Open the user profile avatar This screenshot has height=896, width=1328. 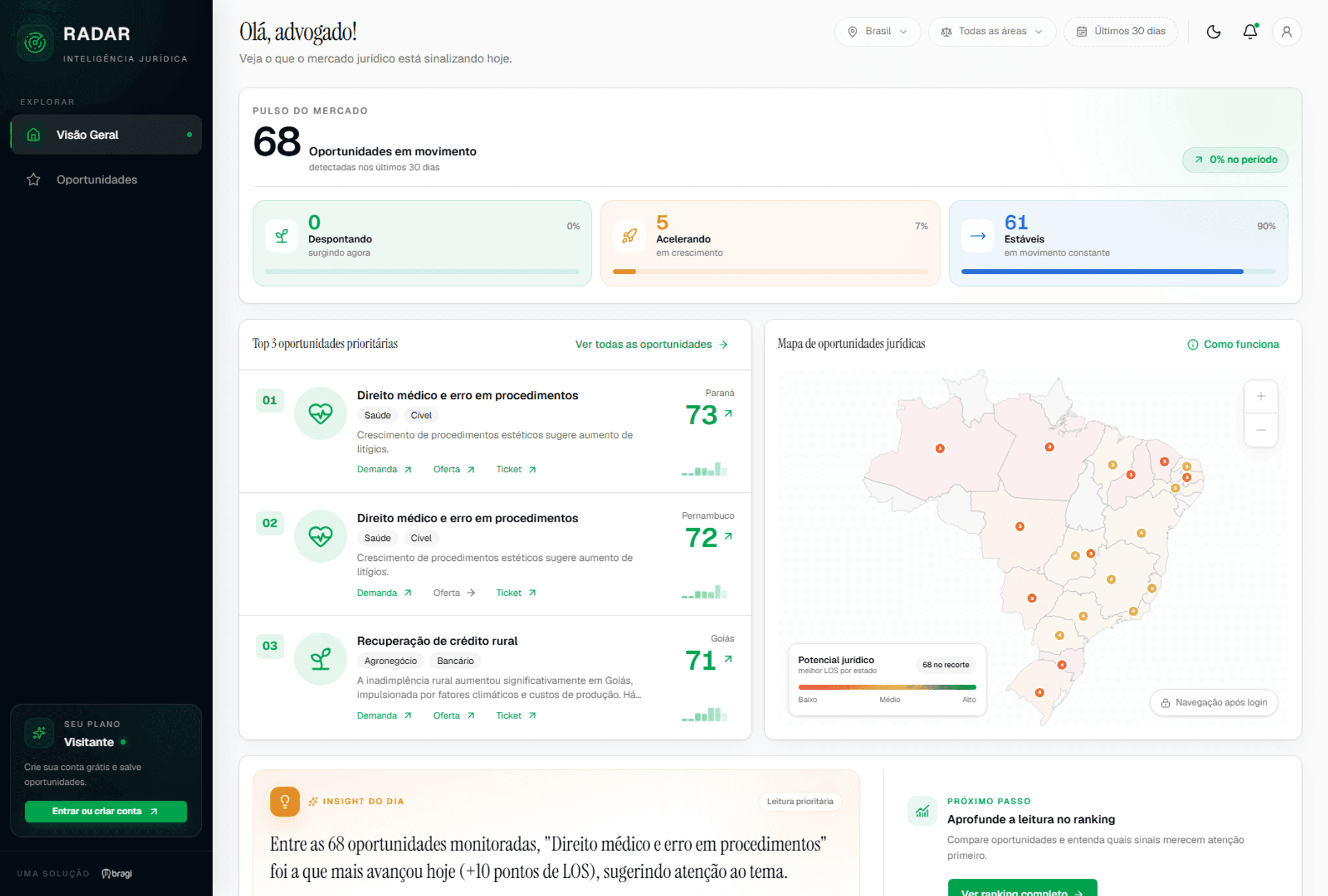click(x=1286, y=32)
